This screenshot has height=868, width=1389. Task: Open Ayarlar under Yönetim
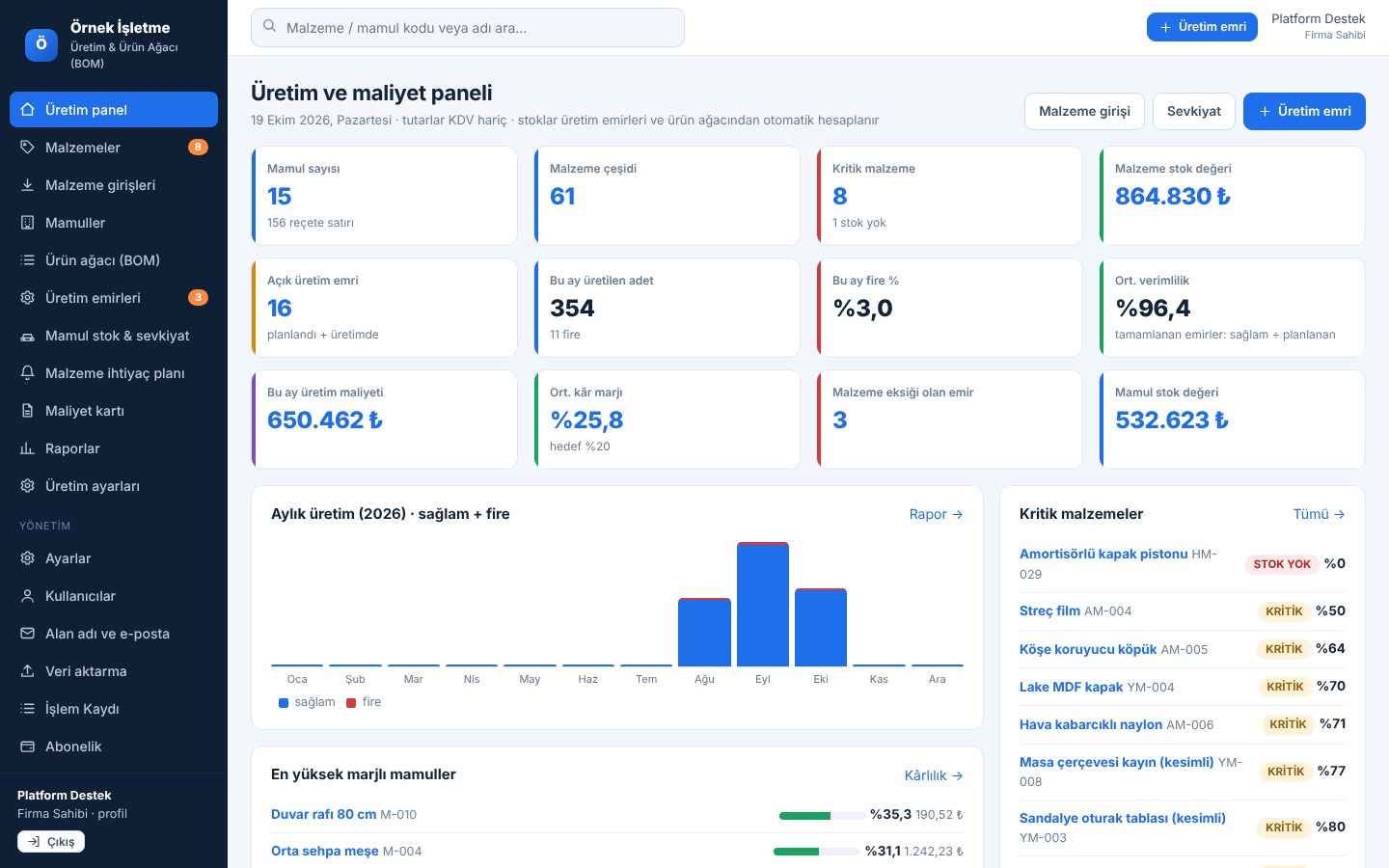[114, 557]
